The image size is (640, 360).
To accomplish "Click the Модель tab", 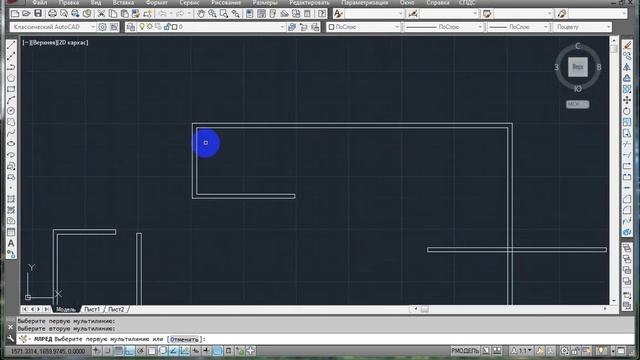I will [66, 309].
